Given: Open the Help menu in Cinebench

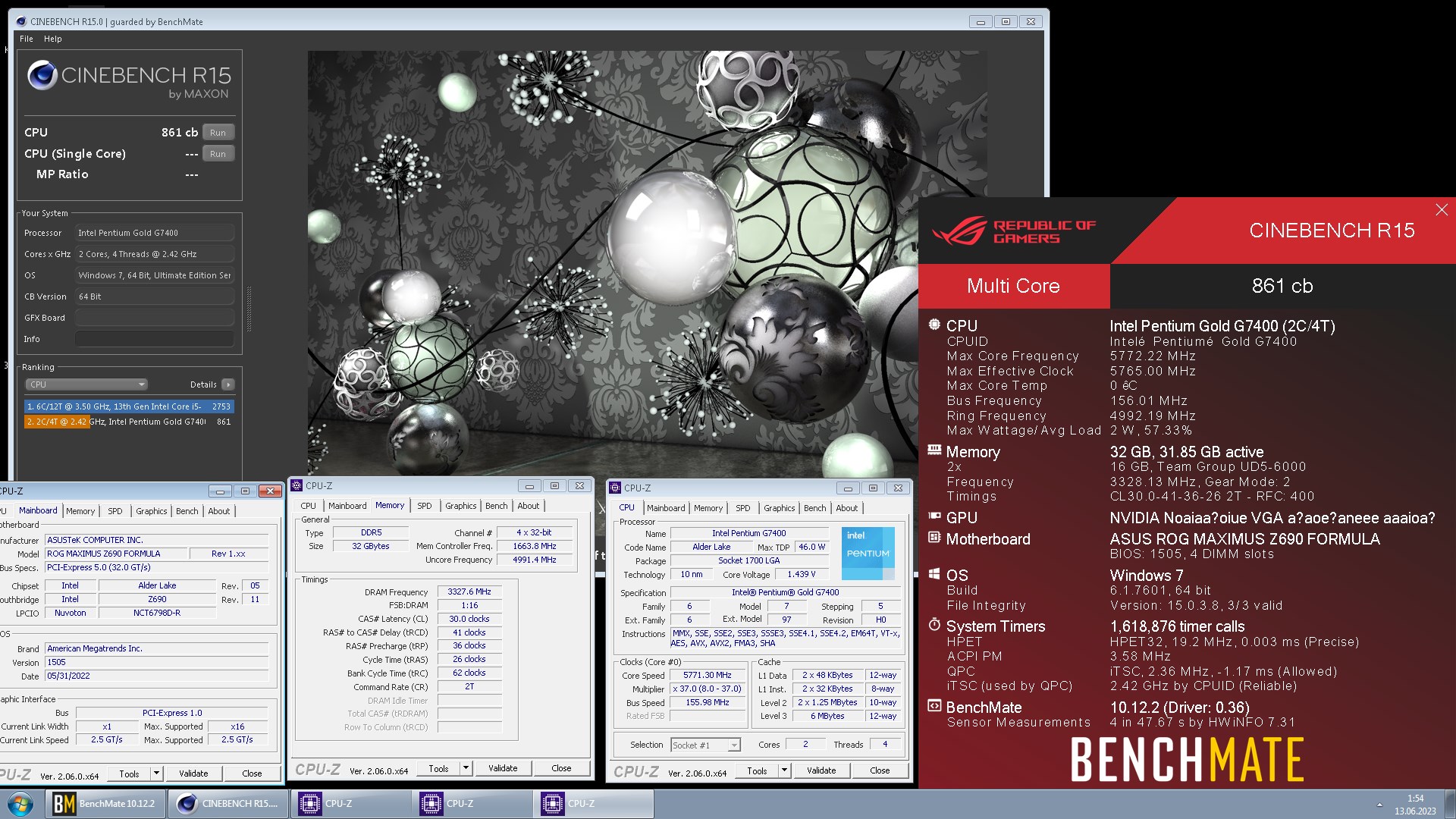Looking at the screenshot, I should tap(53, 39).
